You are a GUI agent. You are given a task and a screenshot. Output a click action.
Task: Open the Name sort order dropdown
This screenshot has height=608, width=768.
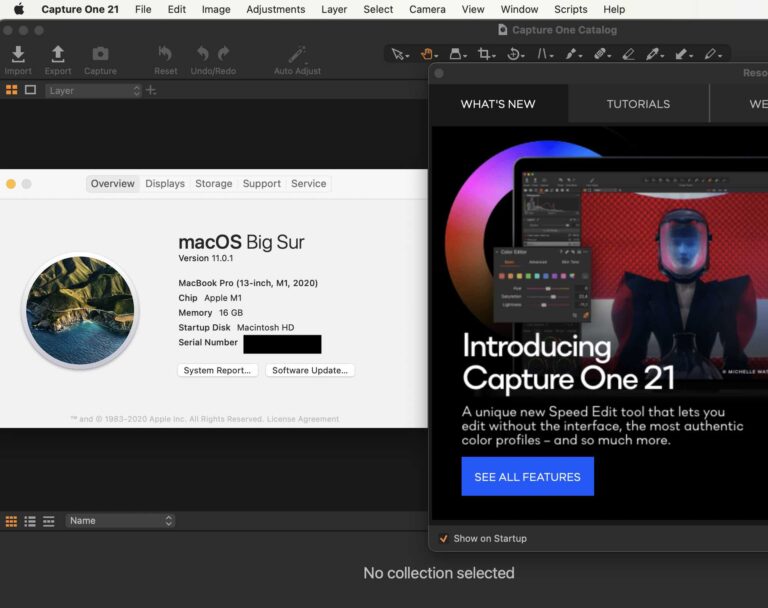(x=120, y=520)
